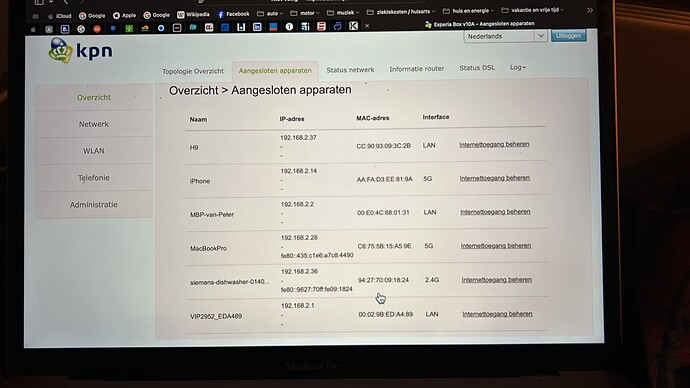Viewport: 690px width, 388px height.
Task: Select Telefonie in the sidebar
Action: point(94,178)
